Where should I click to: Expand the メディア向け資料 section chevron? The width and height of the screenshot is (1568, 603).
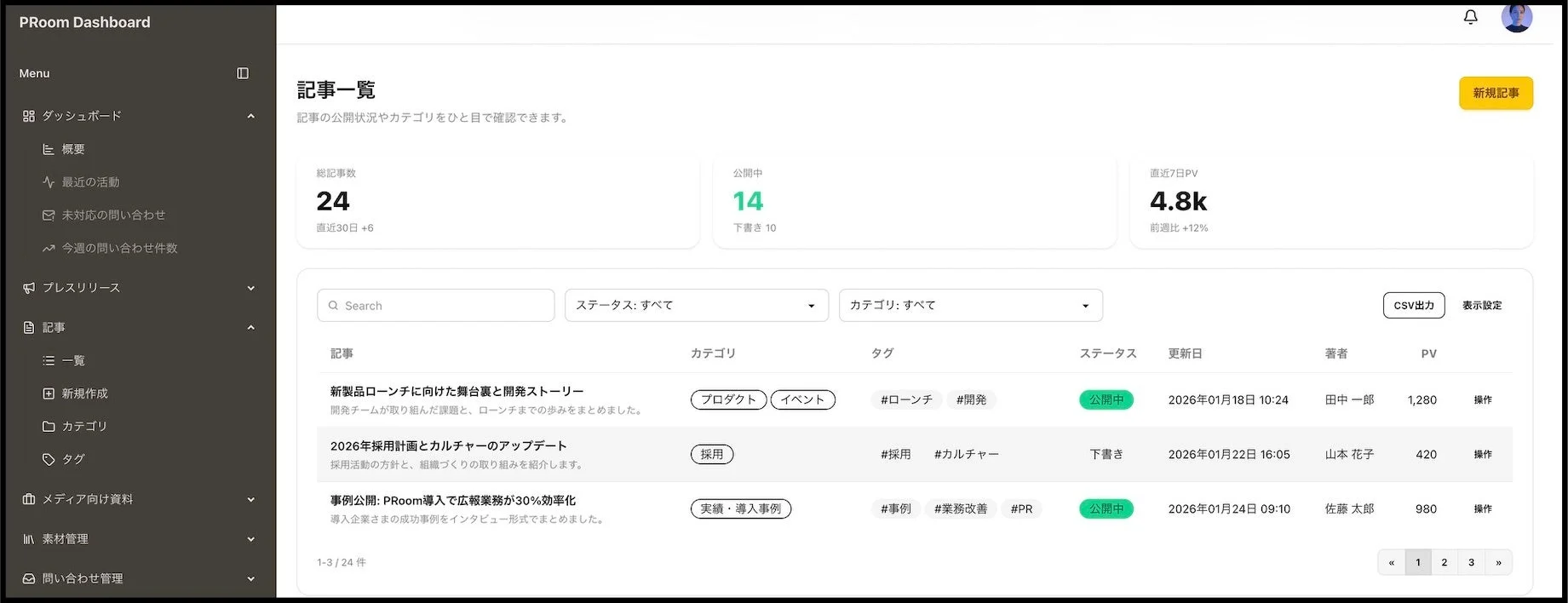tap(251, 499)
